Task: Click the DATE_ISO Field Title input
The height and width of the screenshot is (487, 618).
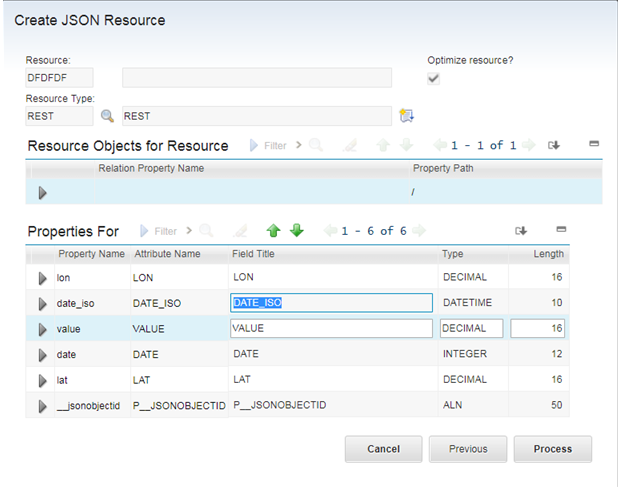Action: point(331,303)
